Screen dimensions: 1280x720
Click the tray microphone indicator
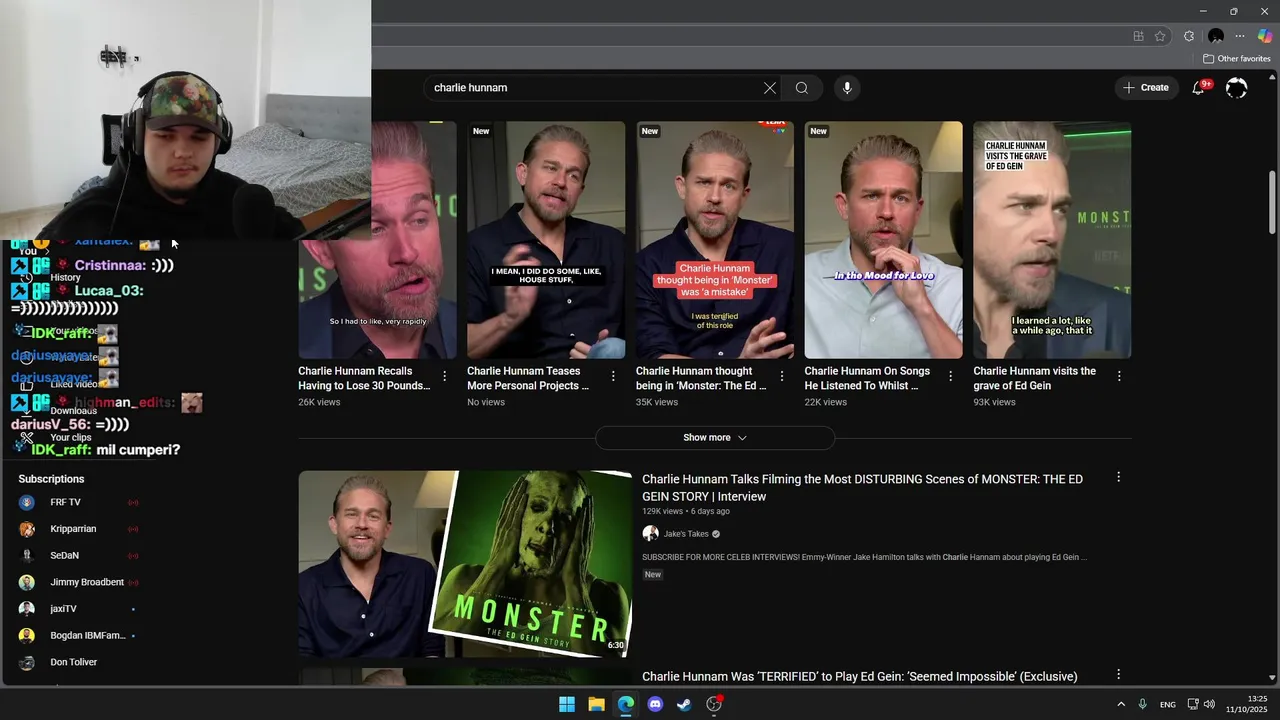click(1143, 704)
